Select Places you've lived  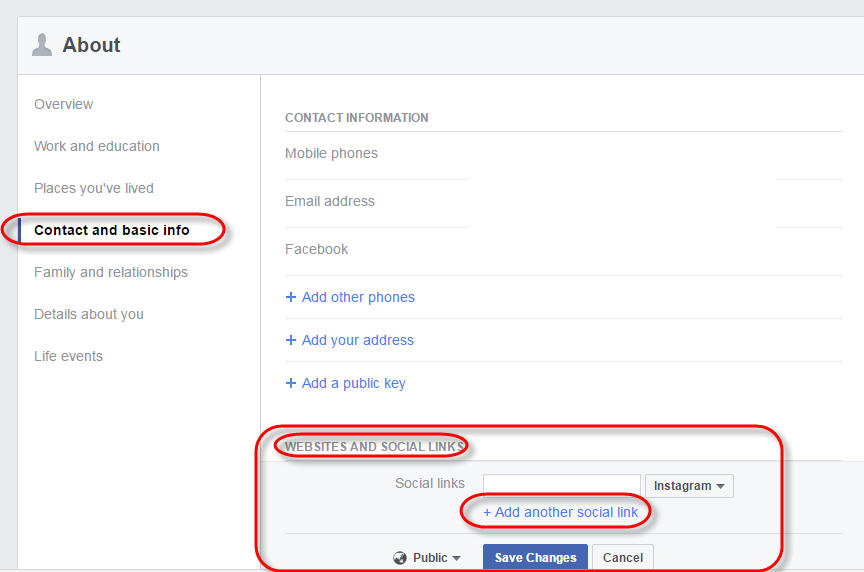94,188
